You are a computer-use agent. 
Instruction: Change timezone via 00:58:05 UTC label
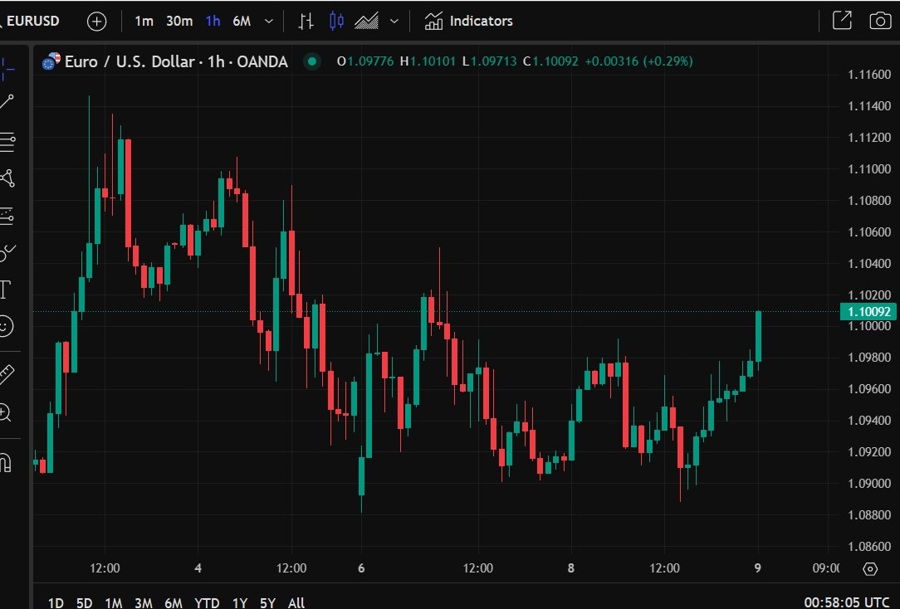[846, 603]
